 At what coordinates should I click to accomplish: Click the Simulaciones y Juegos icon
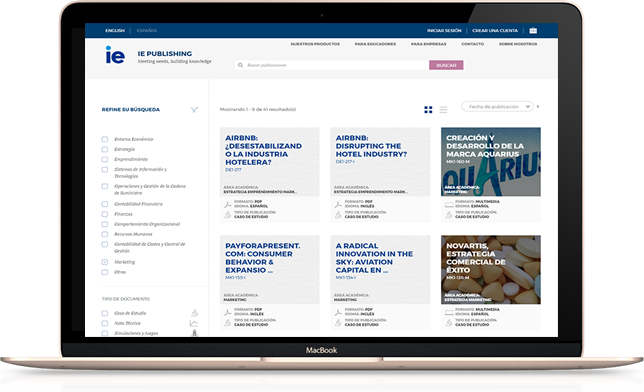click(195, 333)
